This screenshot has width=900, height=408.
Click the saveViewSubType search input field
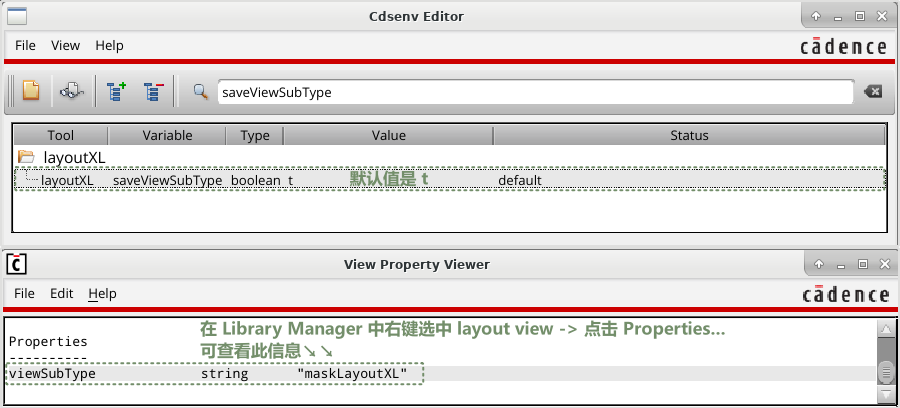point(536,92)
